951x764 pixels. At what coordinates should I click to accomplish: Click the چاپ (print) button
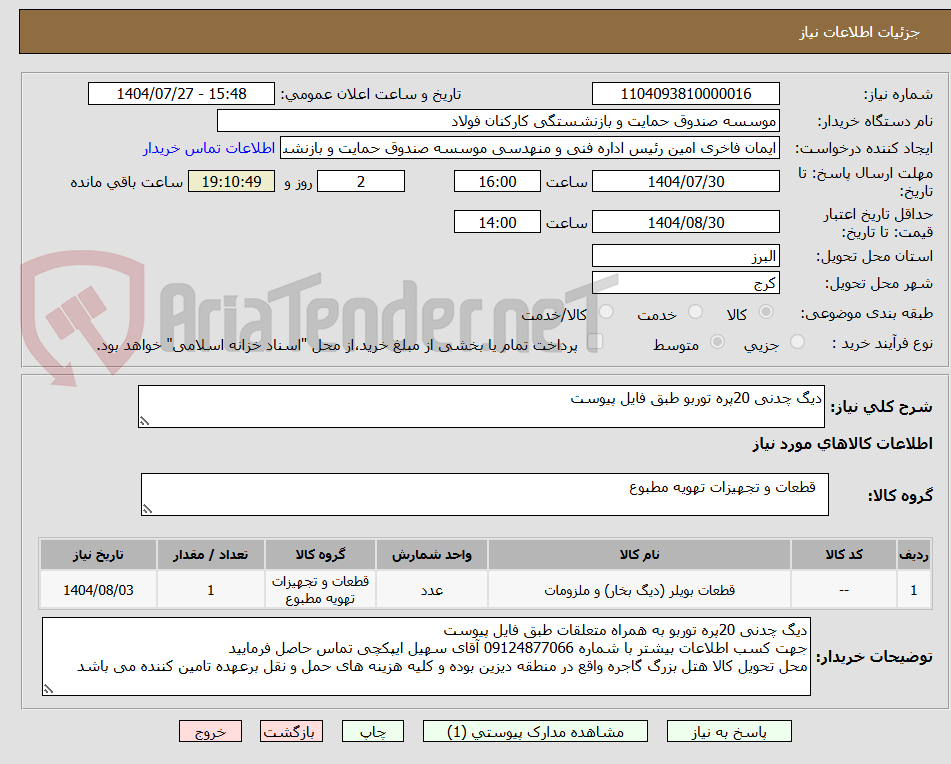tap(371, 731)
